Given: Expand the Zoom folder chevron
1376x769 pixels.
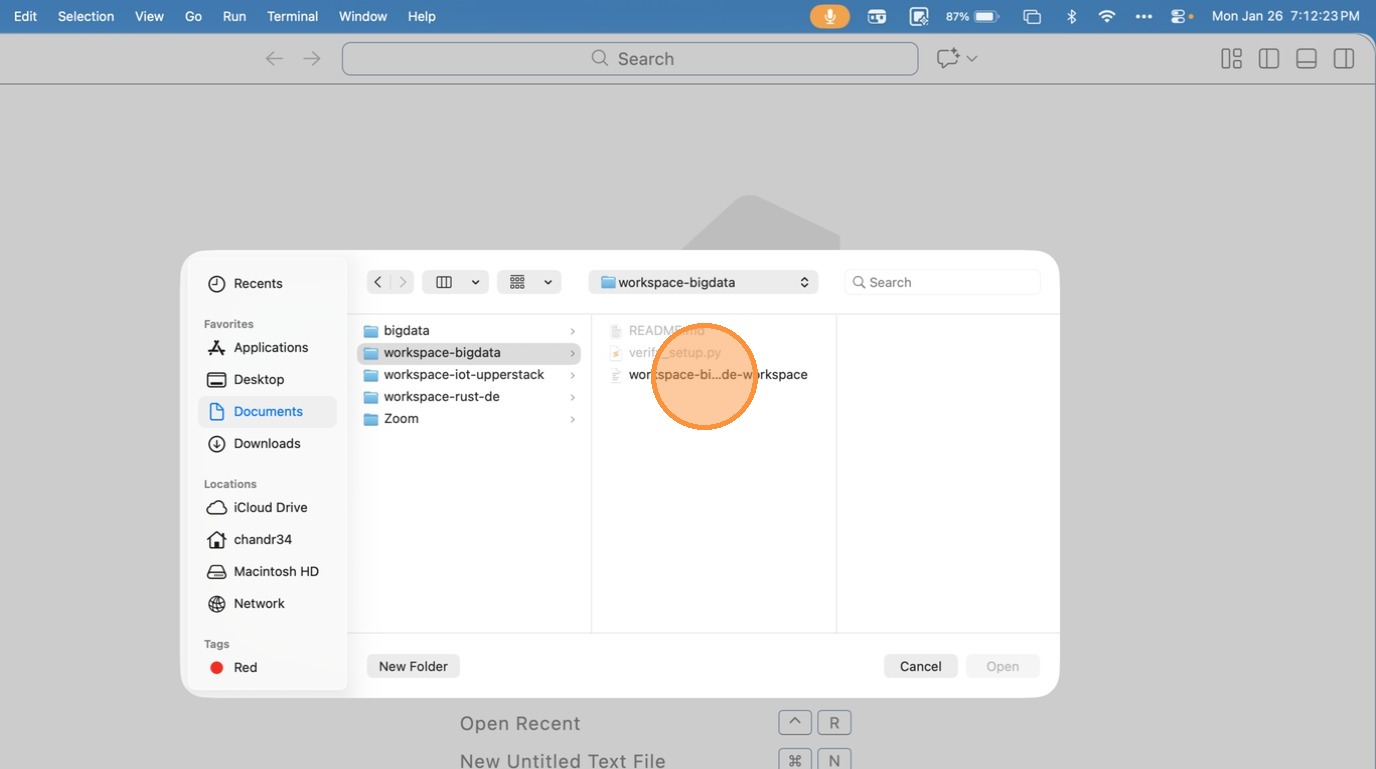Looking at the screenshot, I should [x=572, y=419].
